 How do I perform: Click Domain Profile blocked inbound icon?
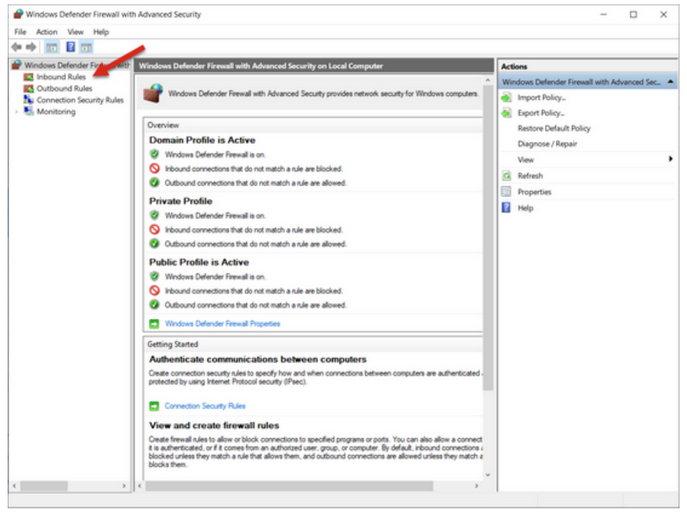pyautogui.click(x=154, y=168)
